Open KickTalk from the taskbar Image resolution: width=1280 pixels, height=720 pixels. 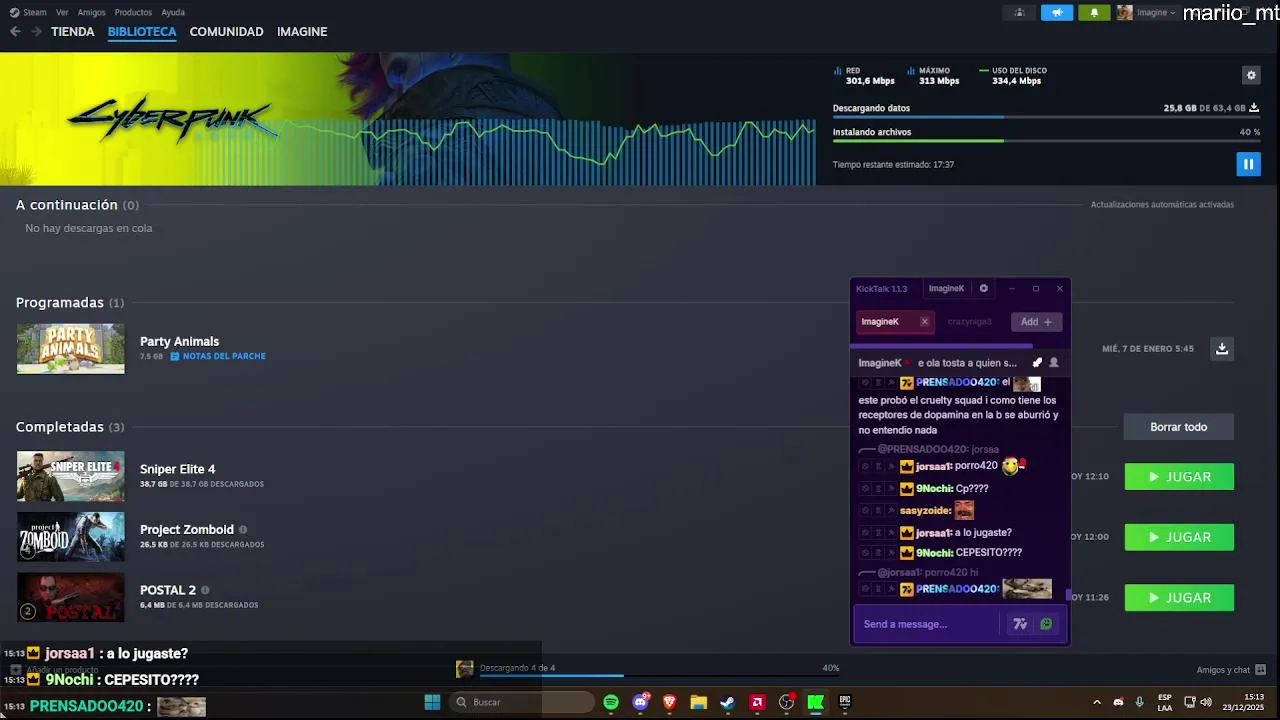[816, 702]
